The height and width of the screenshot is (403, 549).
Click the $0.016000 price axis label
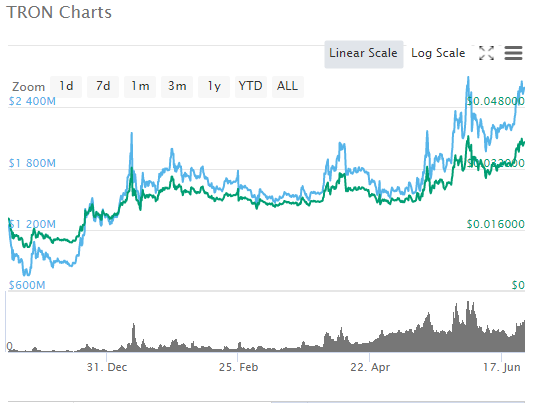(x=495, y=224)
